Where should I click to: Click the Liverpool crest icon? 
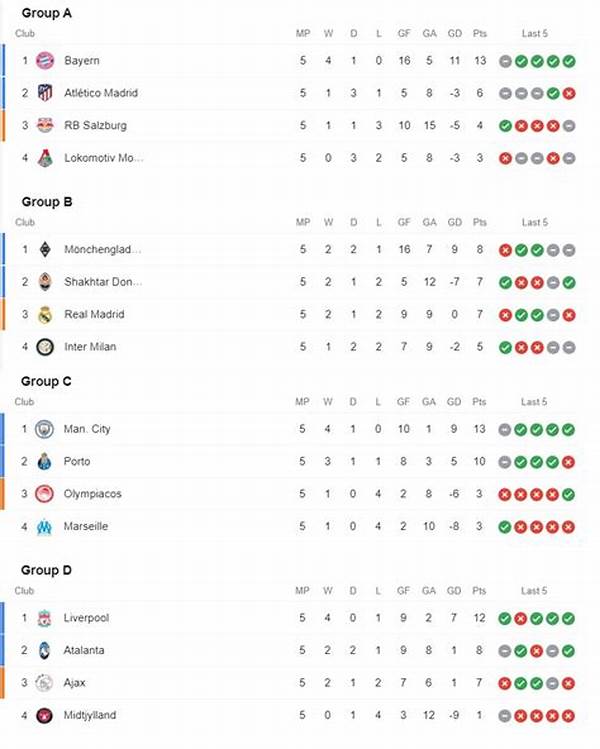tap(44, 618)
